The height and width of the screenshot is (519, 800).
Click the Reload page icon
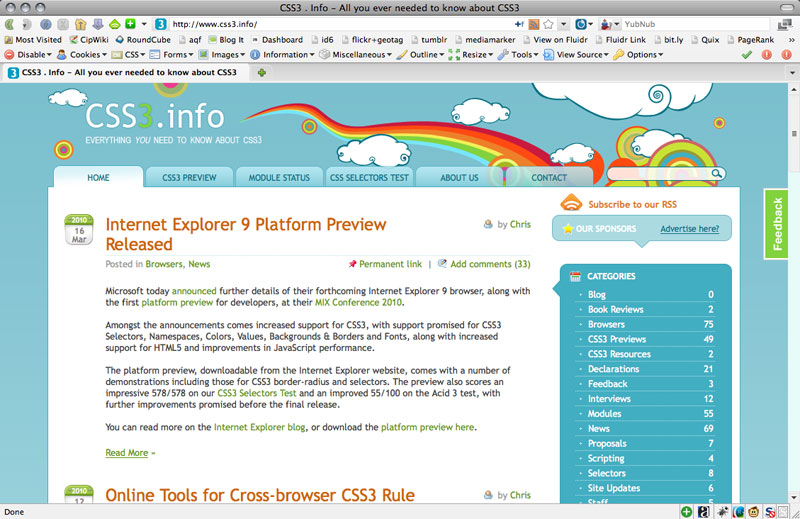pos(47,23)
